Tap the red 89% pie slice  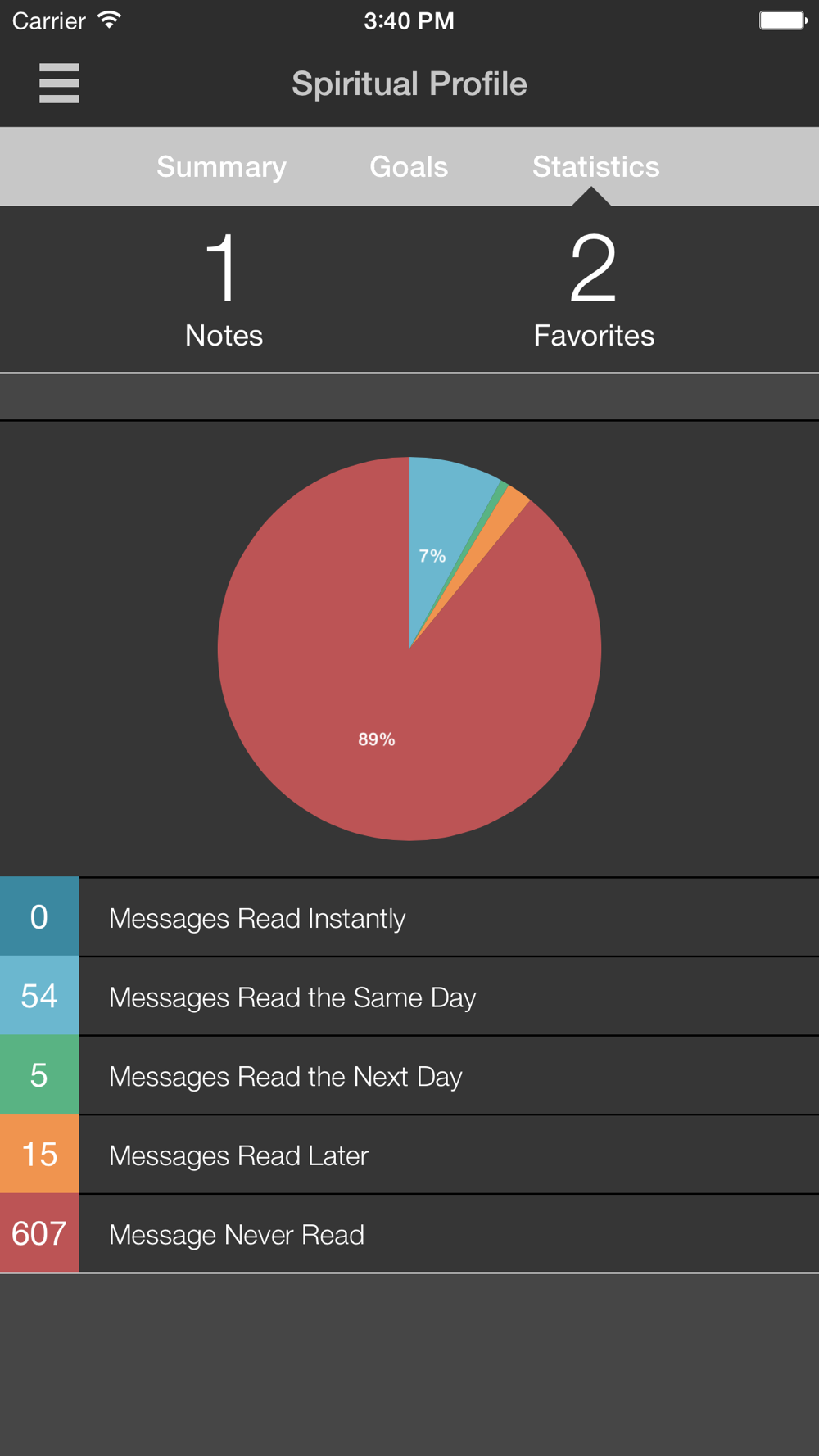click(377, 721)
